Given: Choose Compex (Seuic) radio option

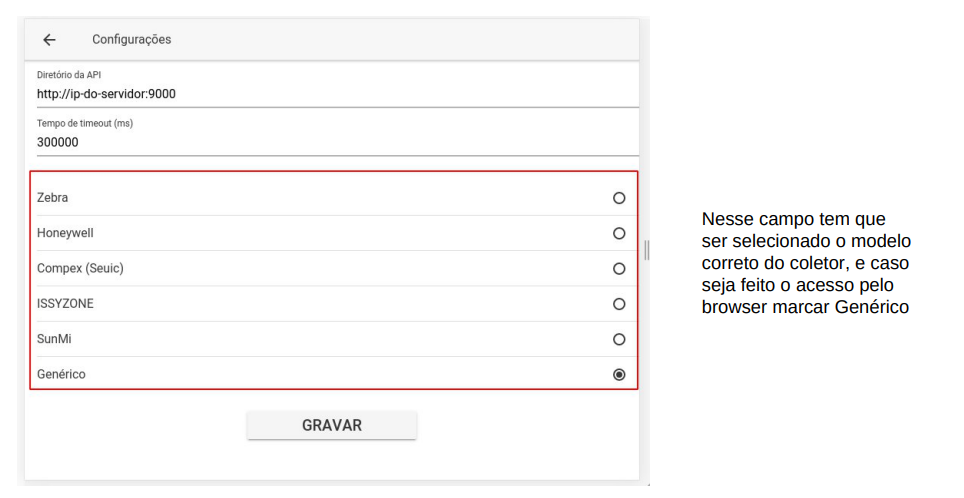Looking at the screenshot, I should tap(619, 269).
